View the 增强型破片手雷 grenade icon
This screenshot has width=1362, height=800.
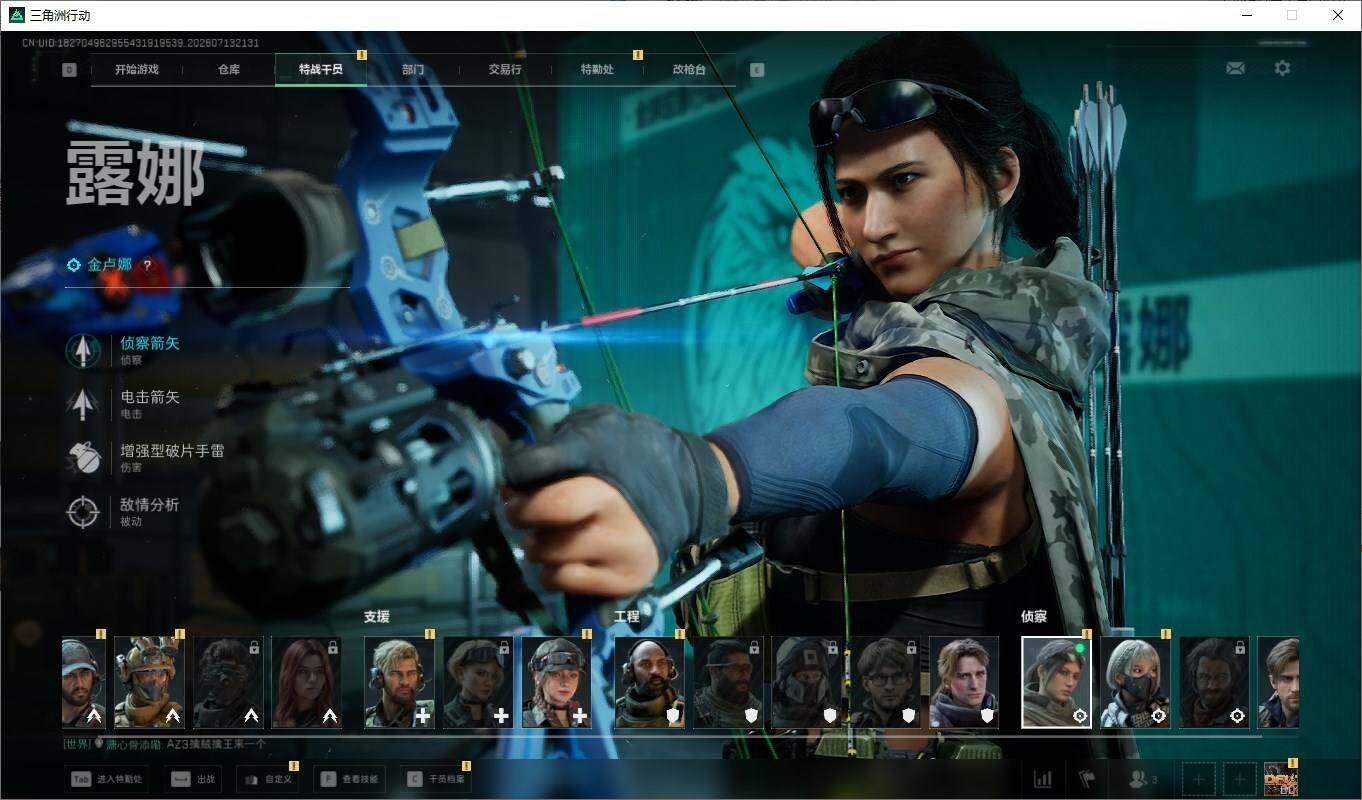83,458
